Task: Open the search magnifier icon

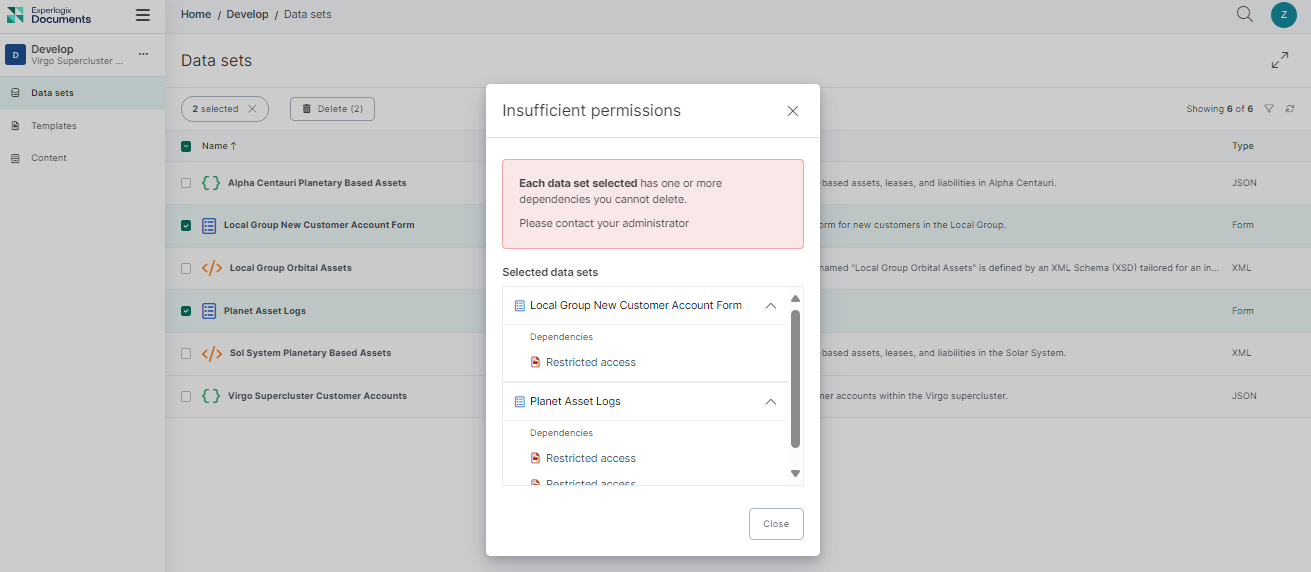Action: 1244,14
